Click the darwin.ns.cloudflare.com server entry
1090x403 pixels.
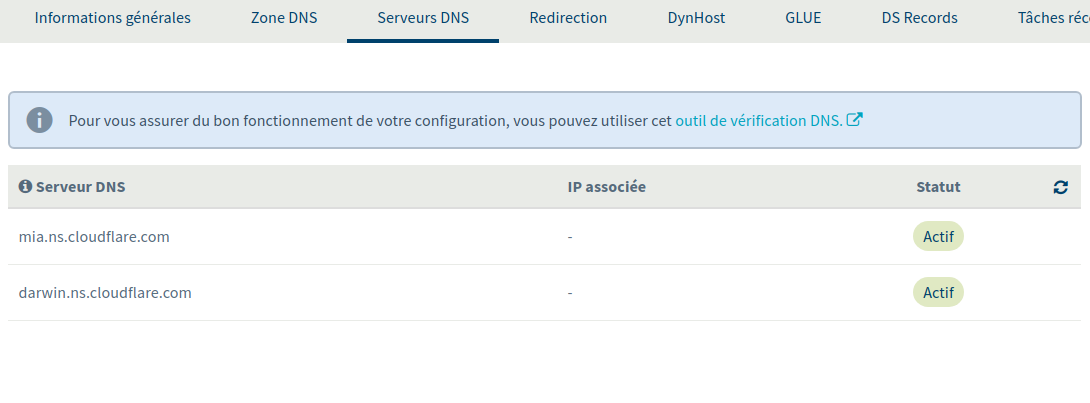[105, 293]
